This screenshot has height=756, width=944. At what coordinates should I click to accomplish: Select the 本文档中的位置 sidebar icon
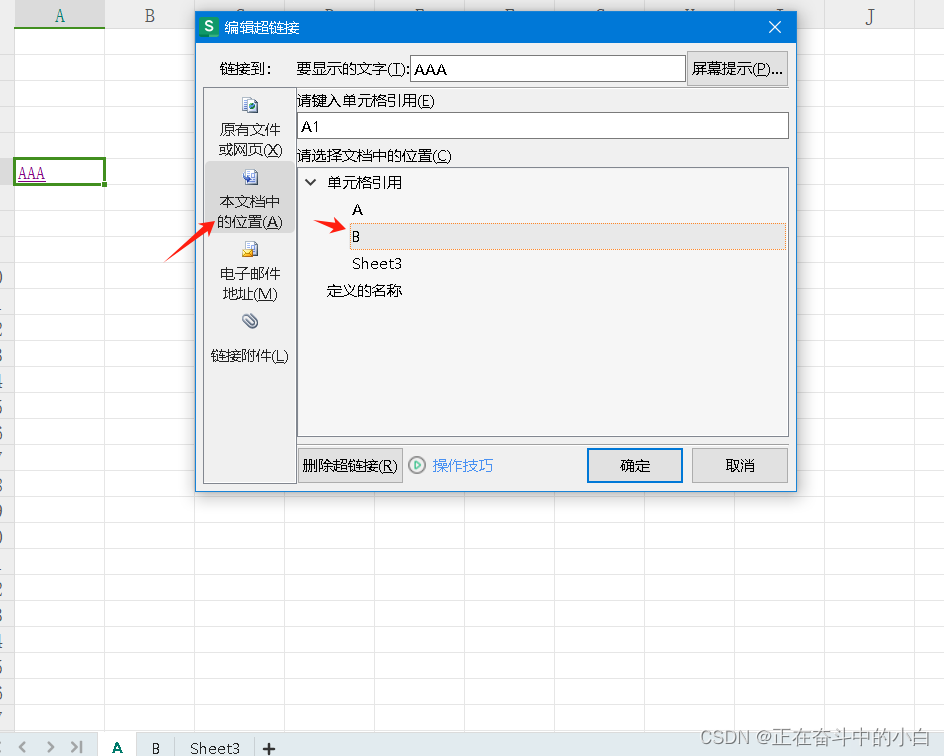tap(249, 177)
